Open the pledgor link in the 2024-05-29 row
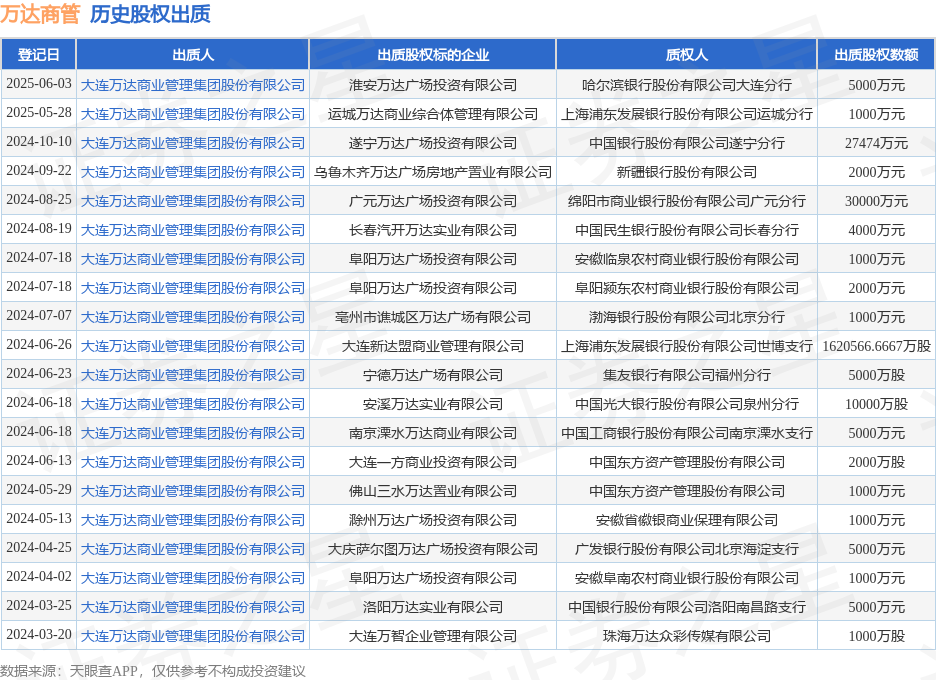The width and height of the screenshot is (936, 680). point(193,491)
